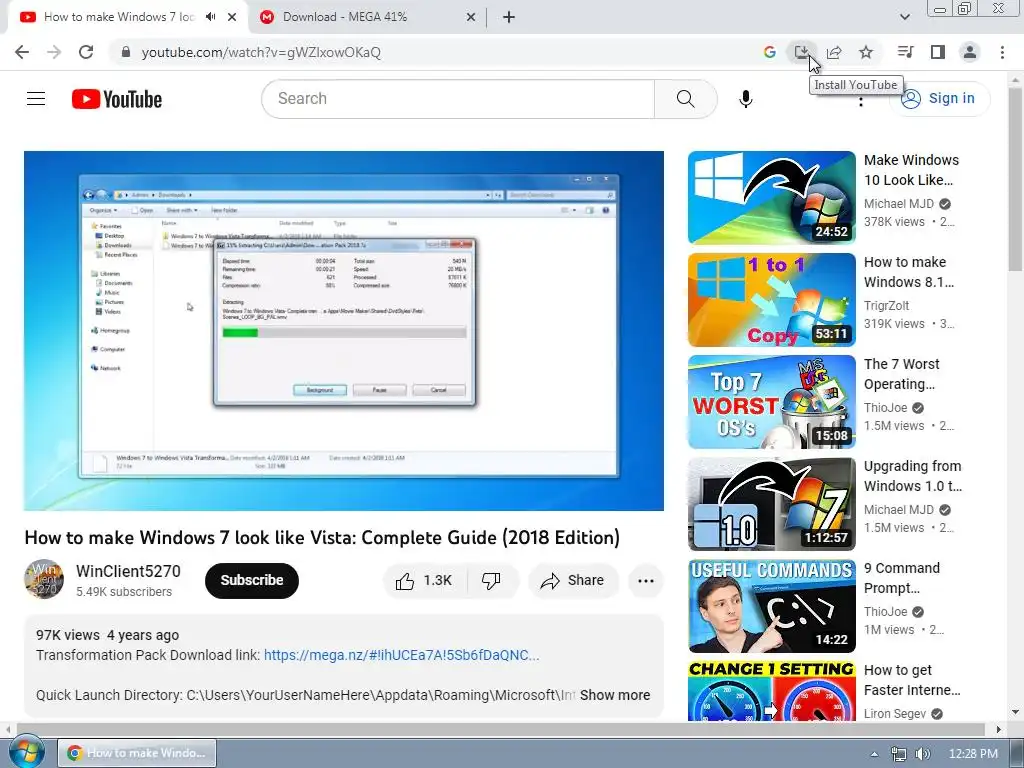Install YouTube app via address bar icon
This screenshot has height=768, width=1024.
tap(802, 52)
